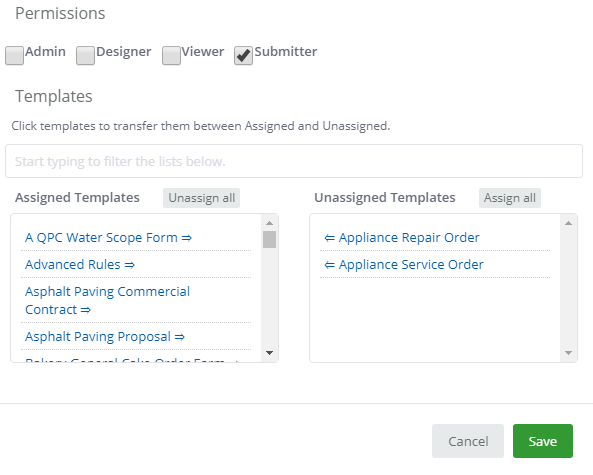Assign the Appliance Repair Order template

click(x=402, y=238)
